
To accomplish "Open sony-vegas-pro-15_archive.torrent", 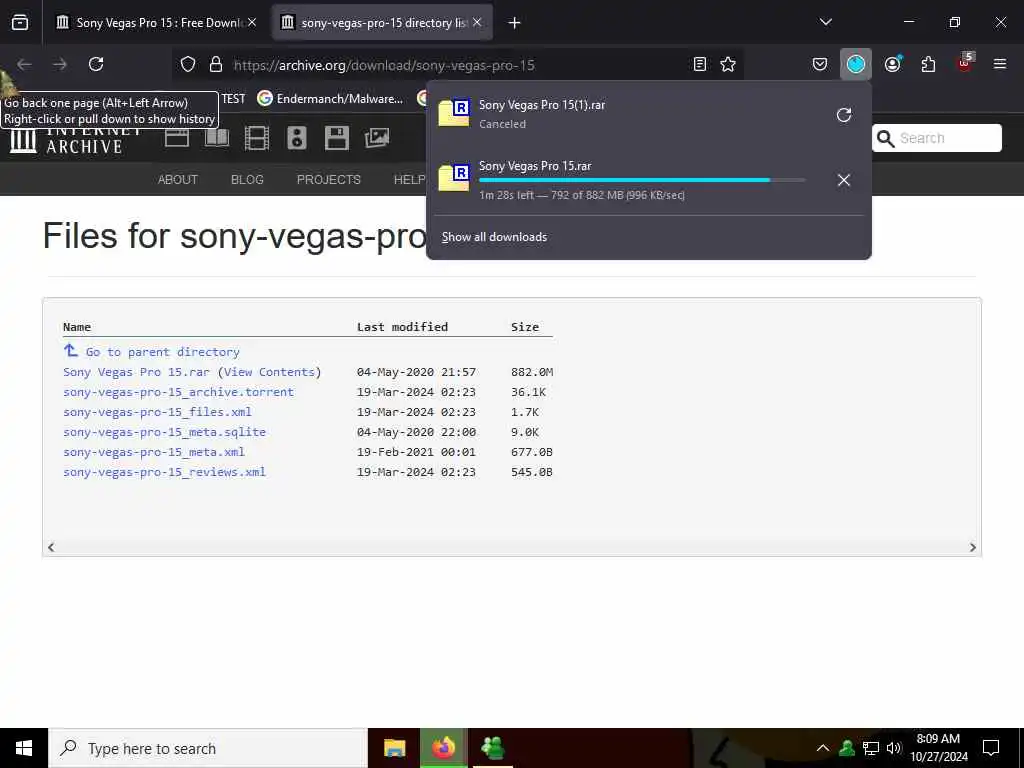I will [178, 392].
